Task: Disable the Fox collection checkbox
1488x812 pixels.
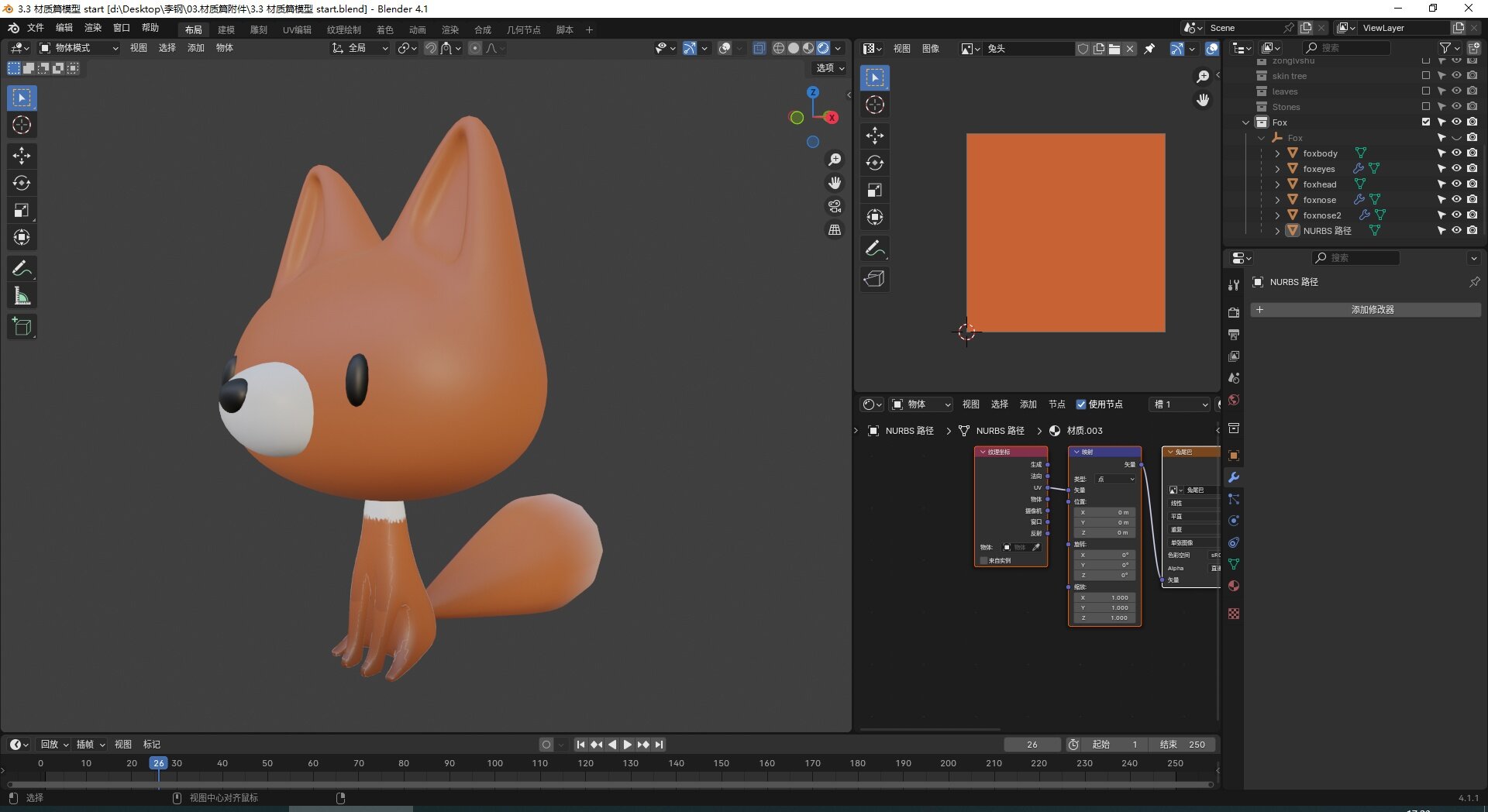Action: click(x=1426, y=122)
